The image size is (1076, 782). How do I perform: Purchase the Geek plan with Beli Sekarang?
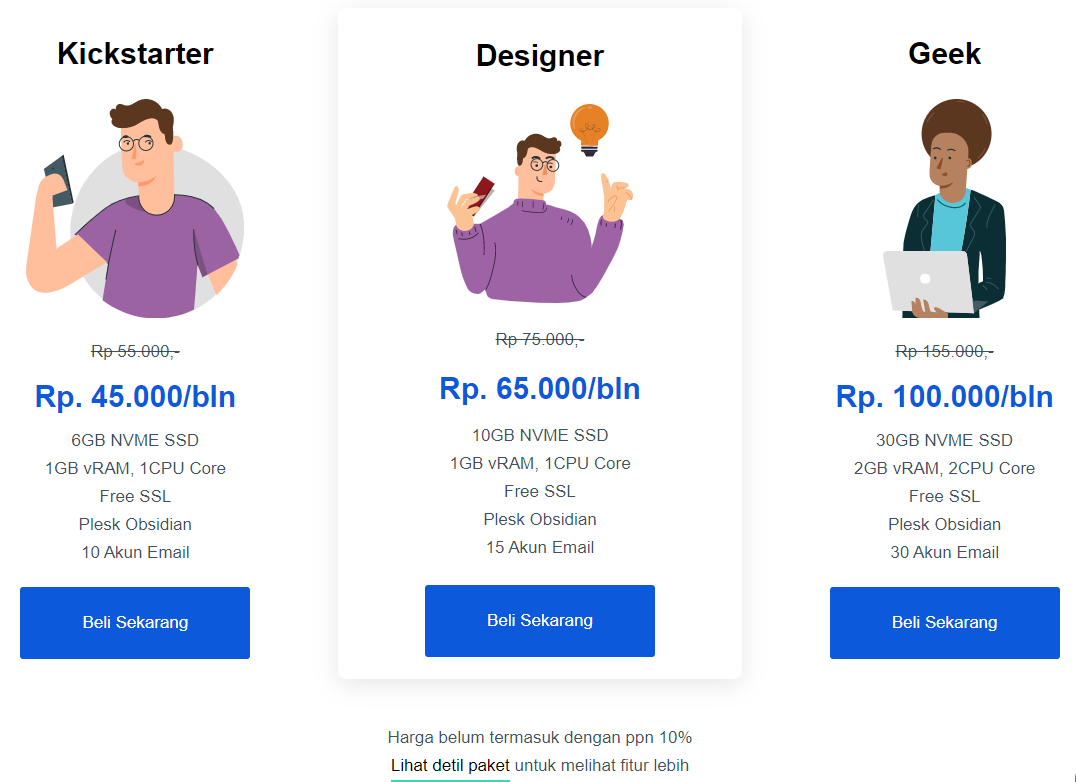(x=945, y=622)
